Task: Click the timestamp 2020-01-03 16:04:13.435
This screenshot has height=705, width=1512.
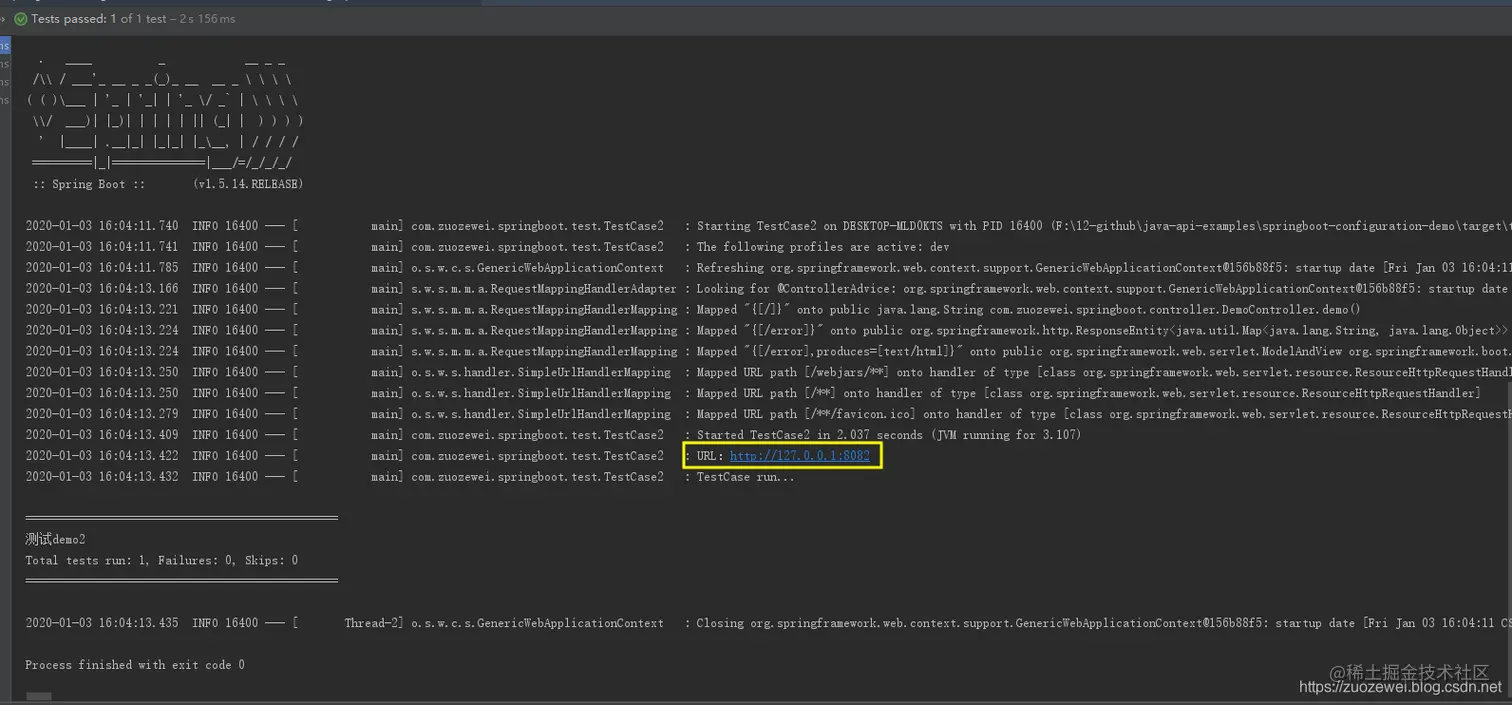Action: (102, 623)
